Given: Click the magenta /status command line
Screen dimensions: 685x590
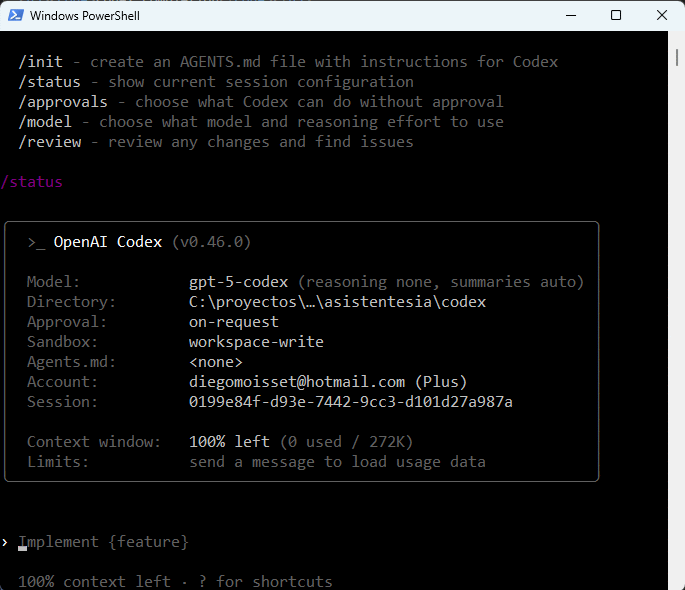Looking at the screenshot, I should [32, 182].
